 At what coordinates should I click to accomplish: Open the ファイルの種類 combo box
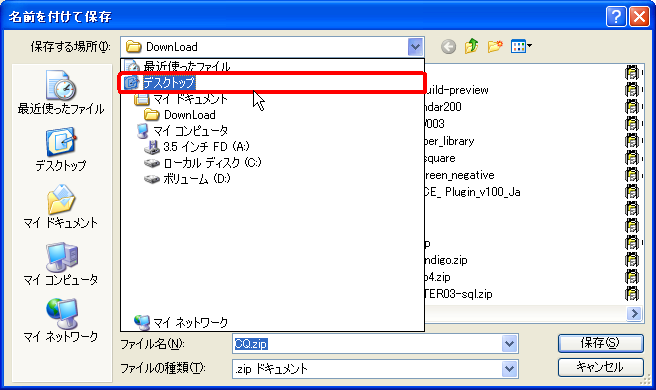pyautogui.click(x=375, y=369)
